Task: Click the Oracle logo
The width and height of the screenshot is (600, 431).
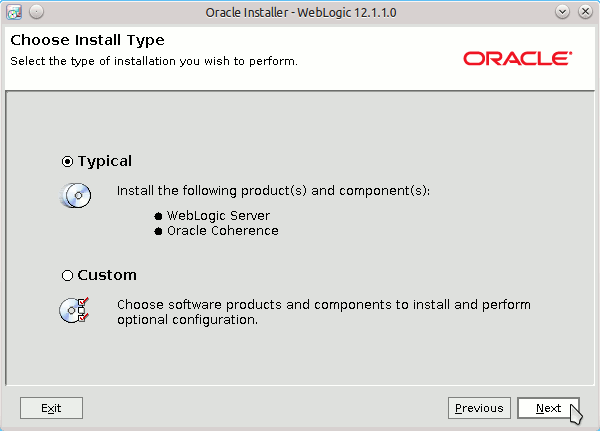Action: [x=518, y=59]
